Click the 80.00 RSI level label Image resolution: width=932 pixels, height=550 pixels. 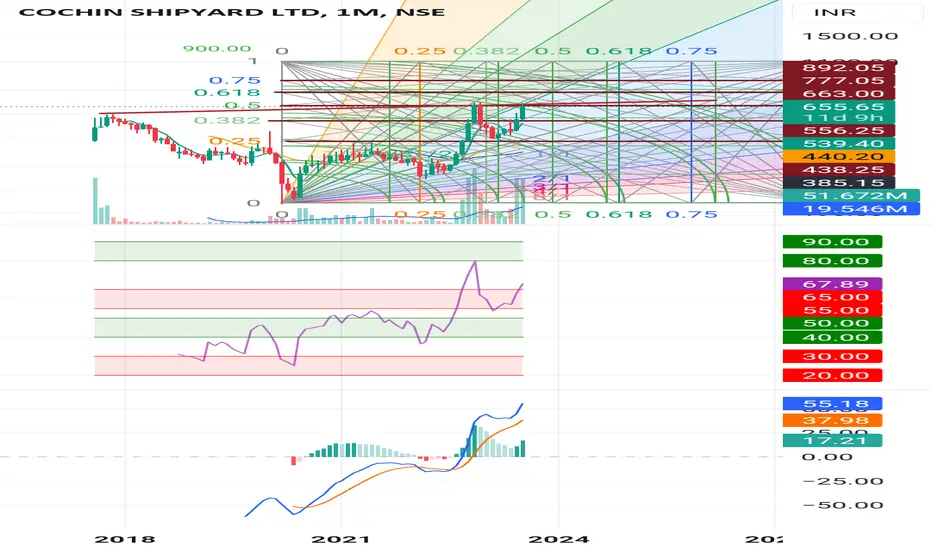[832, 261]
